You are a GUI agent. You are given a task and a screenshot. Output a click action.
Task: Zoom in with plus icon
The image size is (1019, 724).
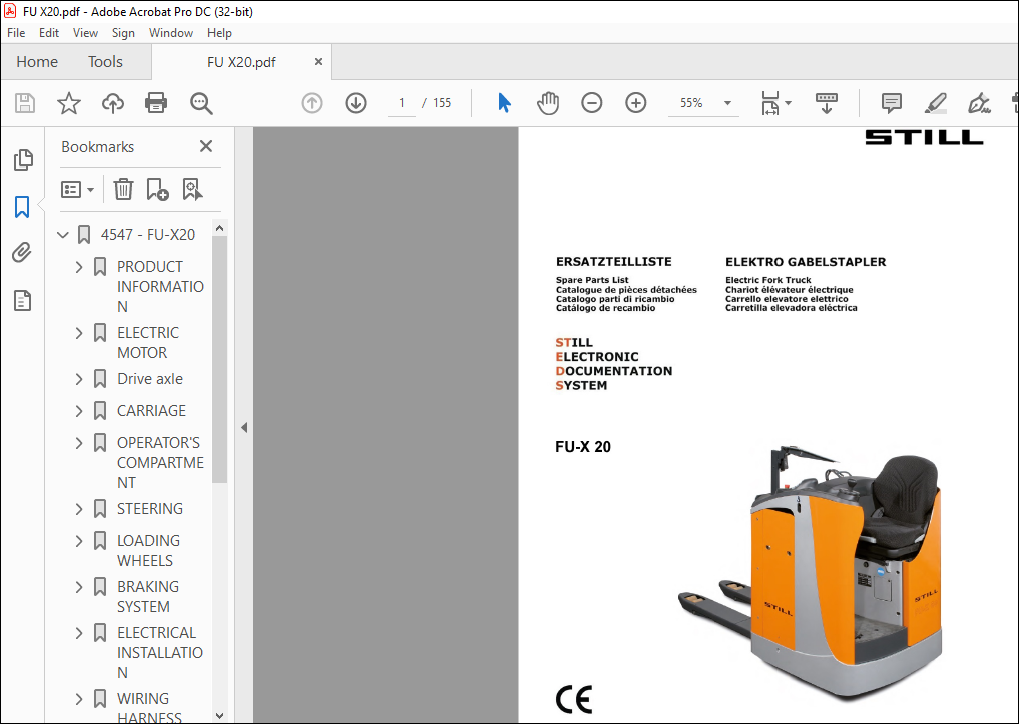coord(636,103)
